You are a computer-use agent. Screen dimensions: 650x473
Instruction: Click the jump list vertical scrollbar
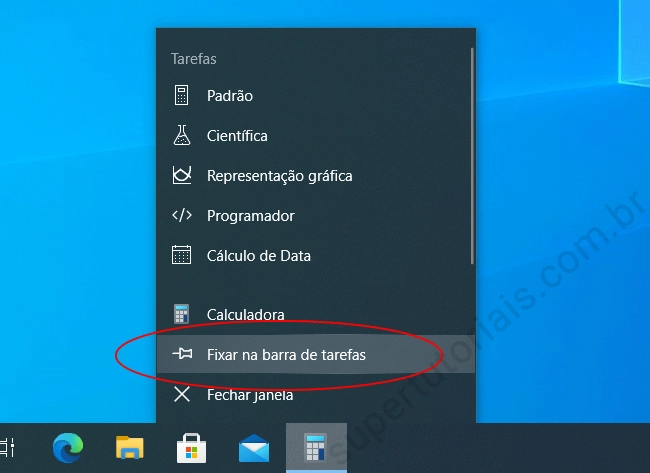(472, 156)
